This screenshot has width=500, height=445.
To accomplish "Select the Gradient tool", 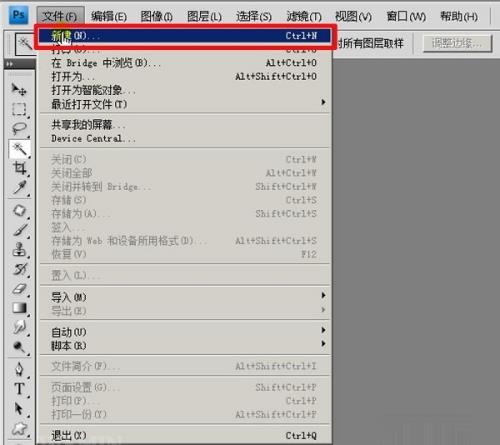I will 19,308.
